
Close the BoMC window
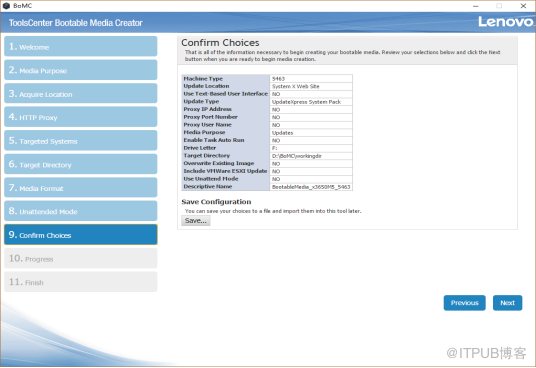pos(523,6)
